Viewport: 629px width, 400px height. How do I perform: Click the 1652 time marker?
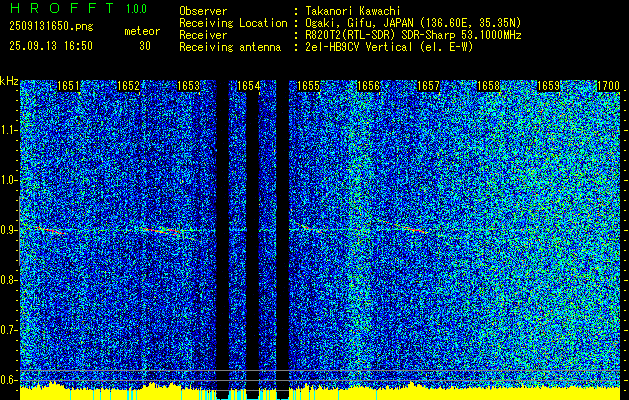128,86
